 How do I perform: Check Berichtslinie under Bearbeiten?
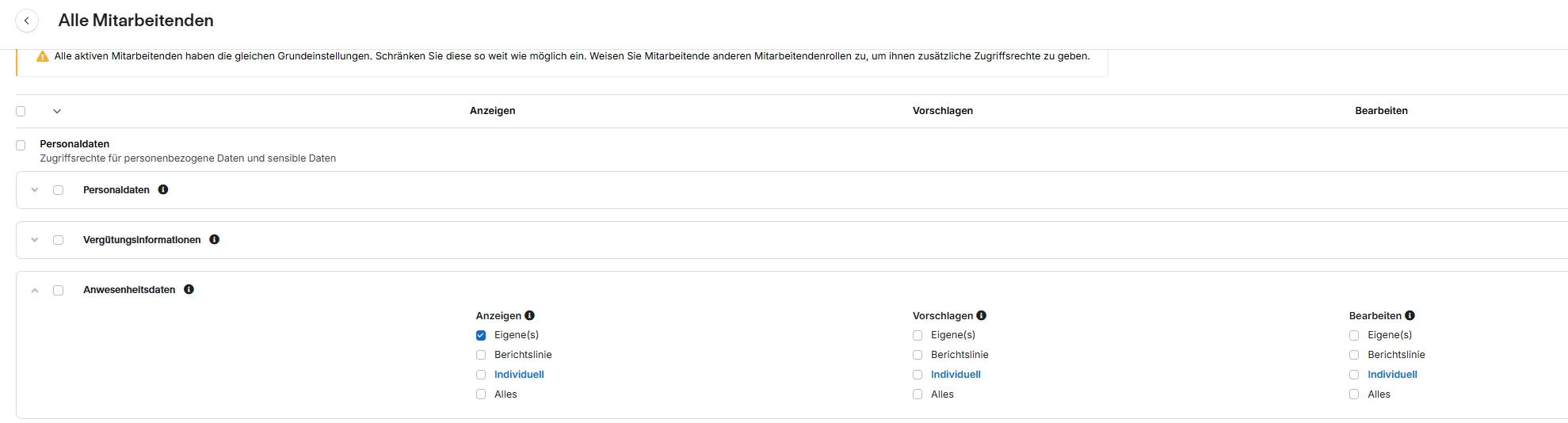[1354, 355]
